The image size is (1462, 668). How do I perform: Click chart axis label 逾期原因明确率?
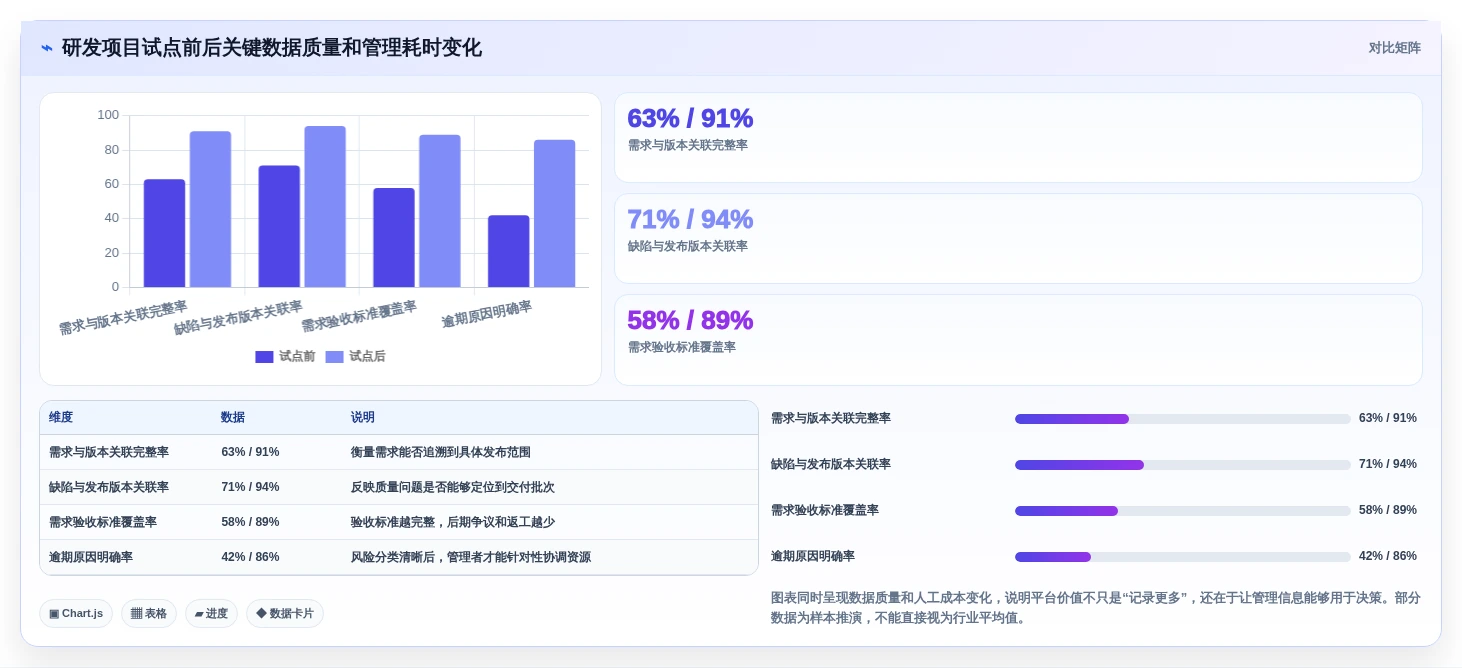tap(487, 314)
